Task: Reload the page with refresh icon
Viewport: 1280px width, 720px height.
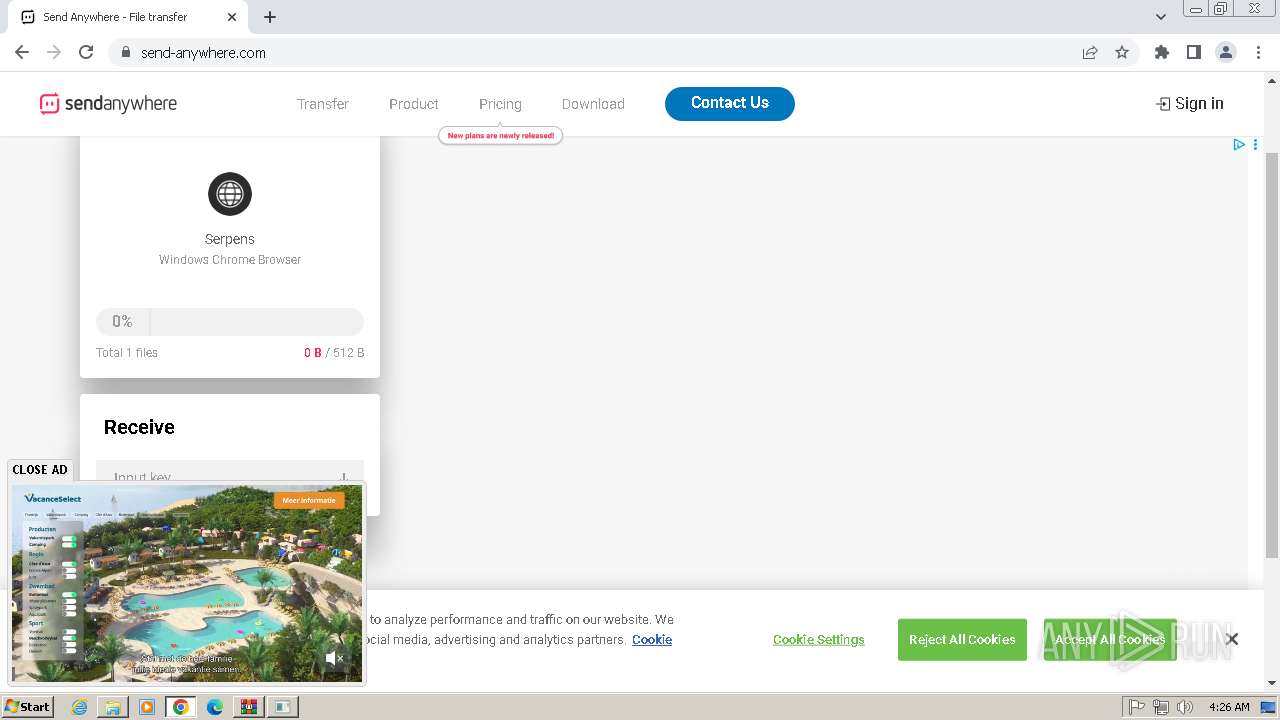Action: tap(86, 52)
